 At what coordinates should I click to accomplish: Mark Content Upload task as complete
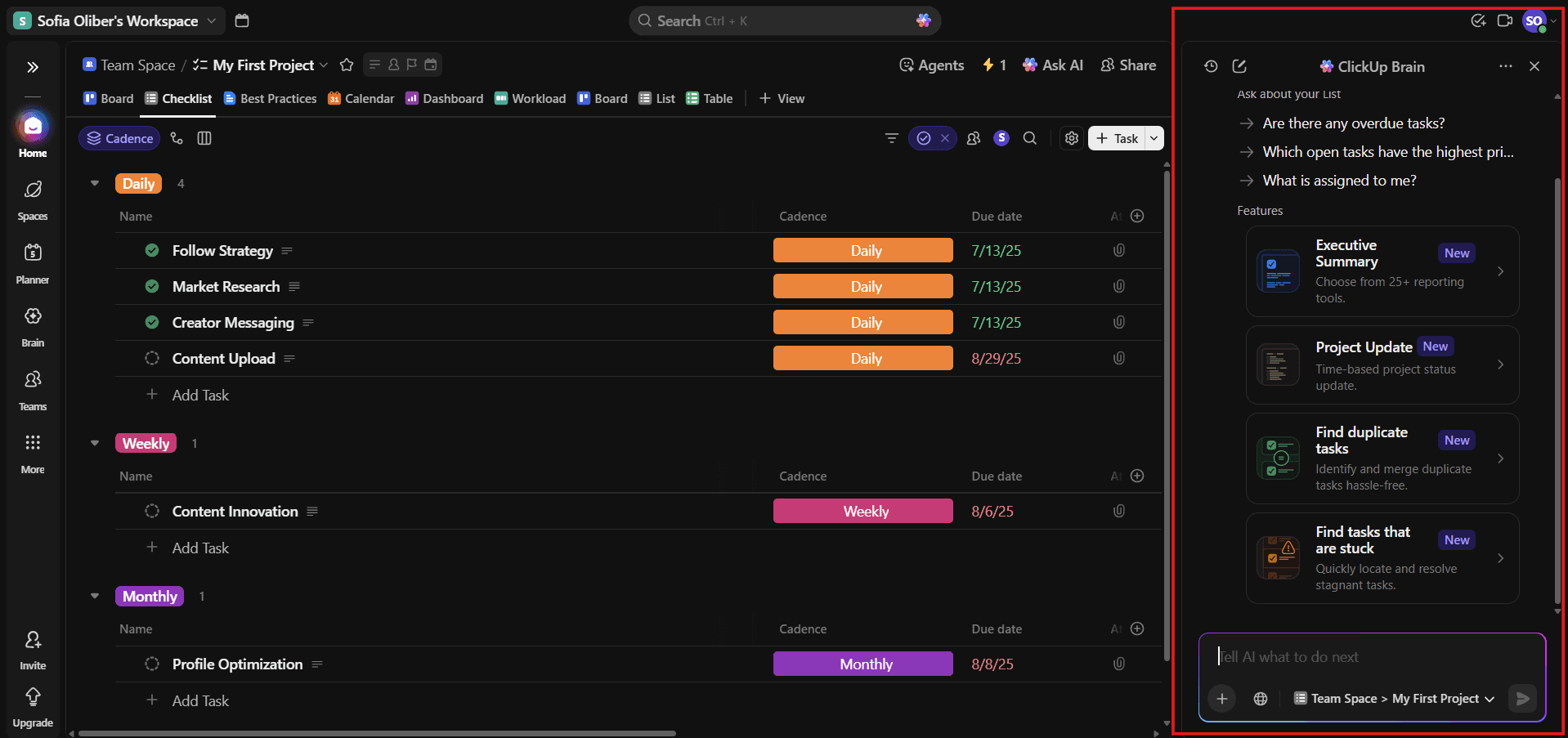[152, 359]
